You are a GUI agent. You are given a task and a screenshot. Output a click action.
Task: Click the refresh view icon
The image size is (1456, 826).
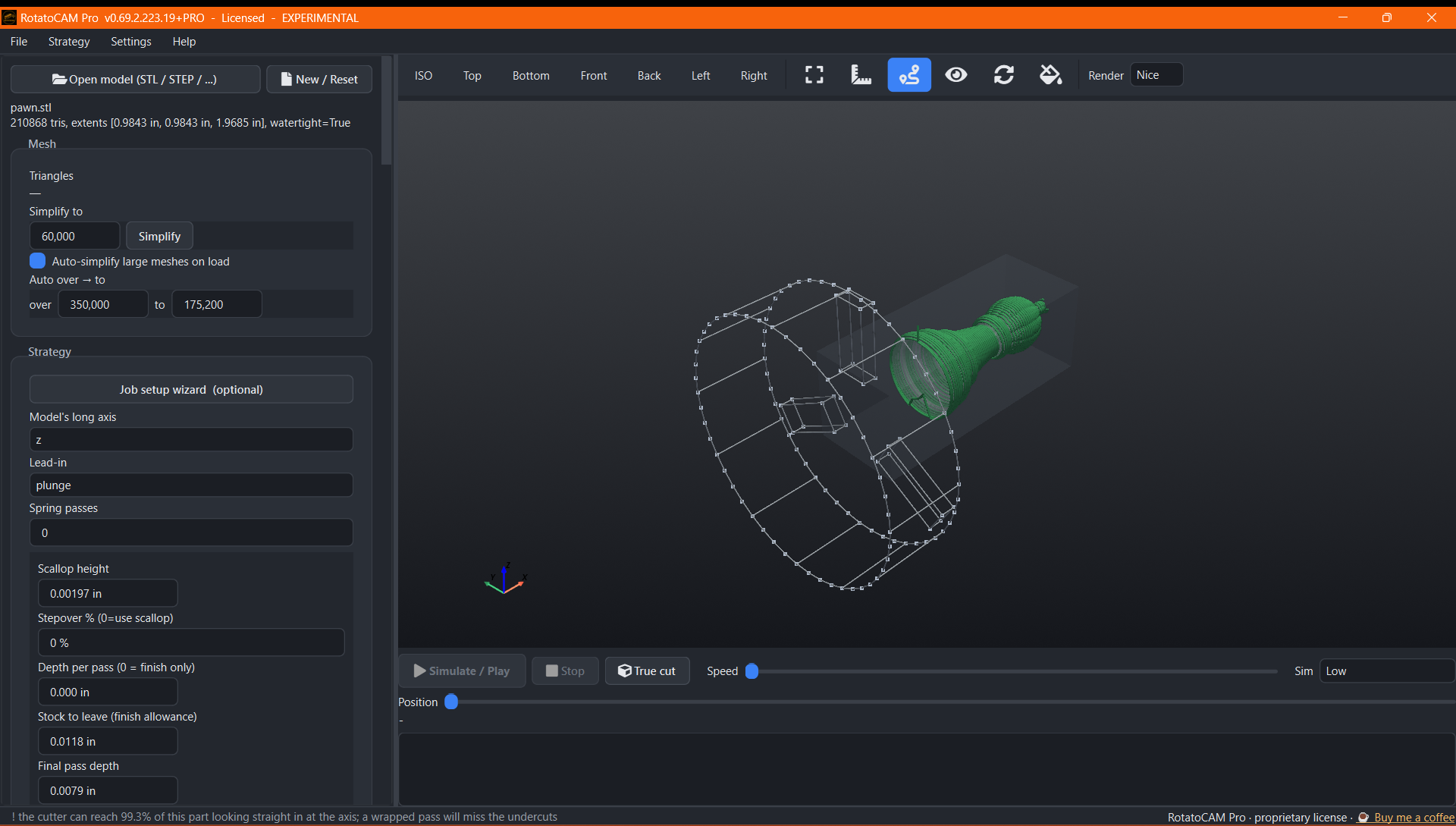point(1004,75)
